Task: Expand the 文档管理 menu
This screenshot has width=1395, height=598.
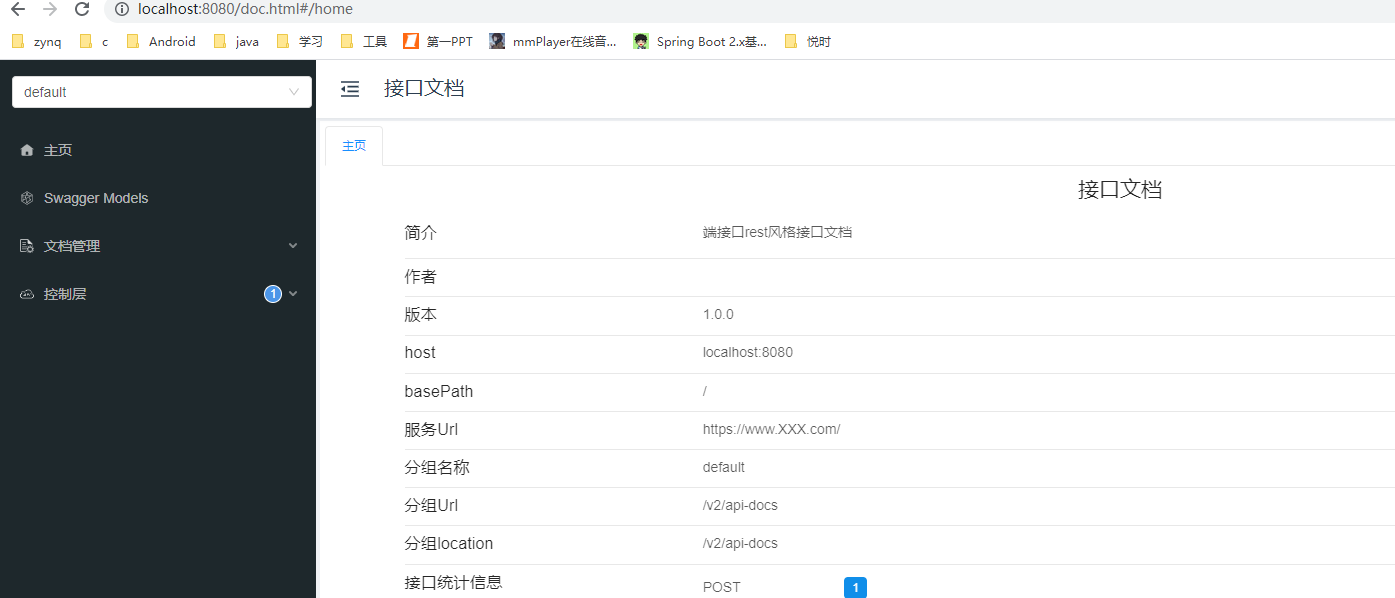Action: (x=158, y=246)
